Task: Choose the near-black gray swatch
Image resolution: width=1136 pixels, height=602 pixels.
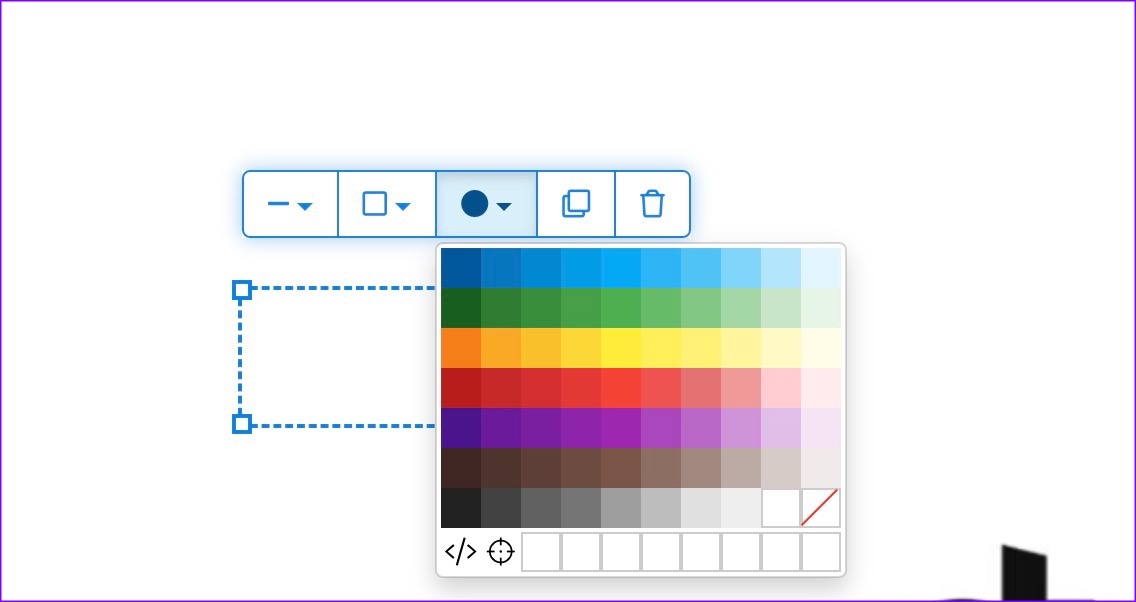Action: pos(460,508)
